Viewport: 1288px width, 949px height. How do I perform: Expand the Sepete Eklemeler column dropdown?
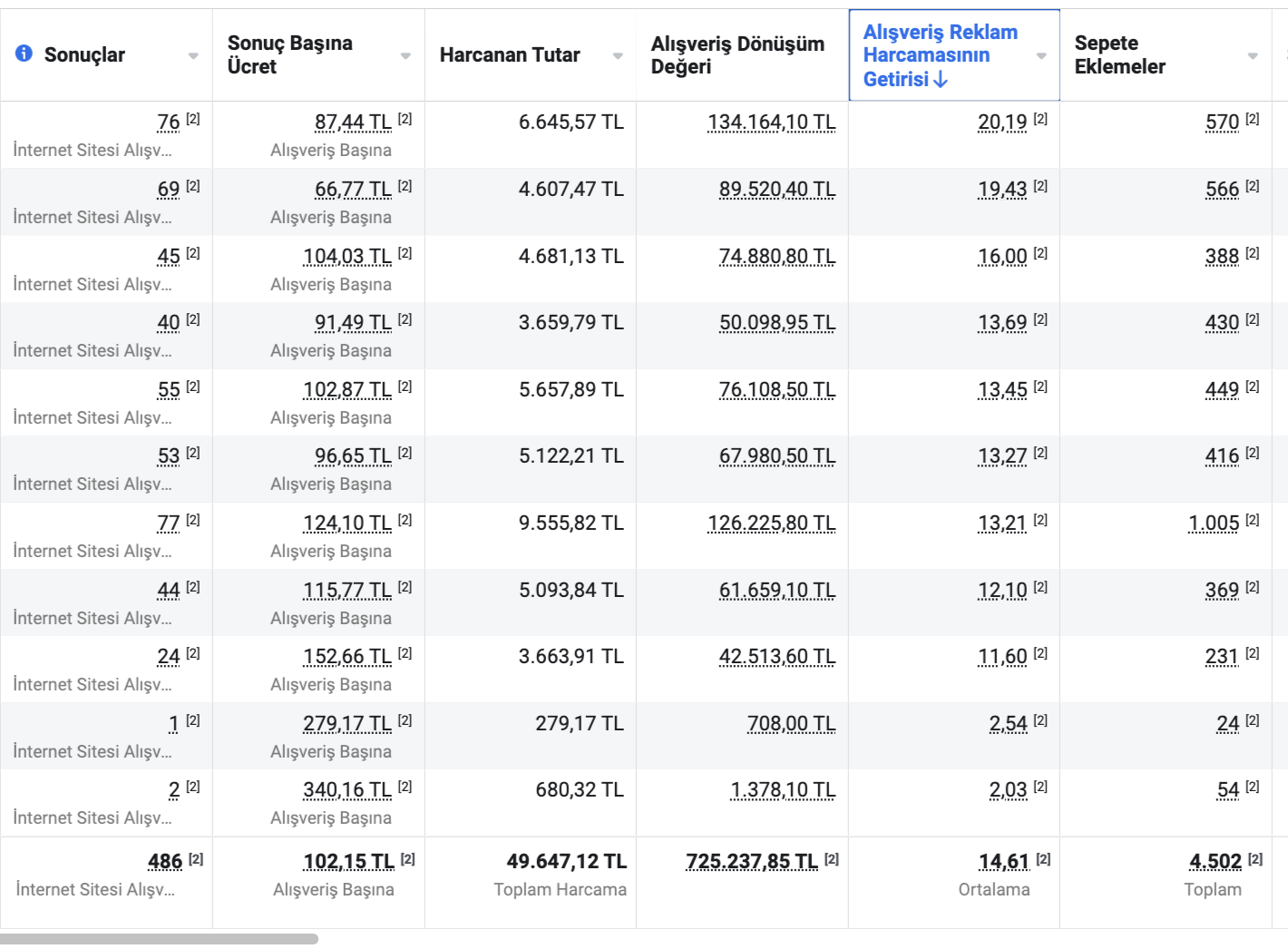(1253, 56)
